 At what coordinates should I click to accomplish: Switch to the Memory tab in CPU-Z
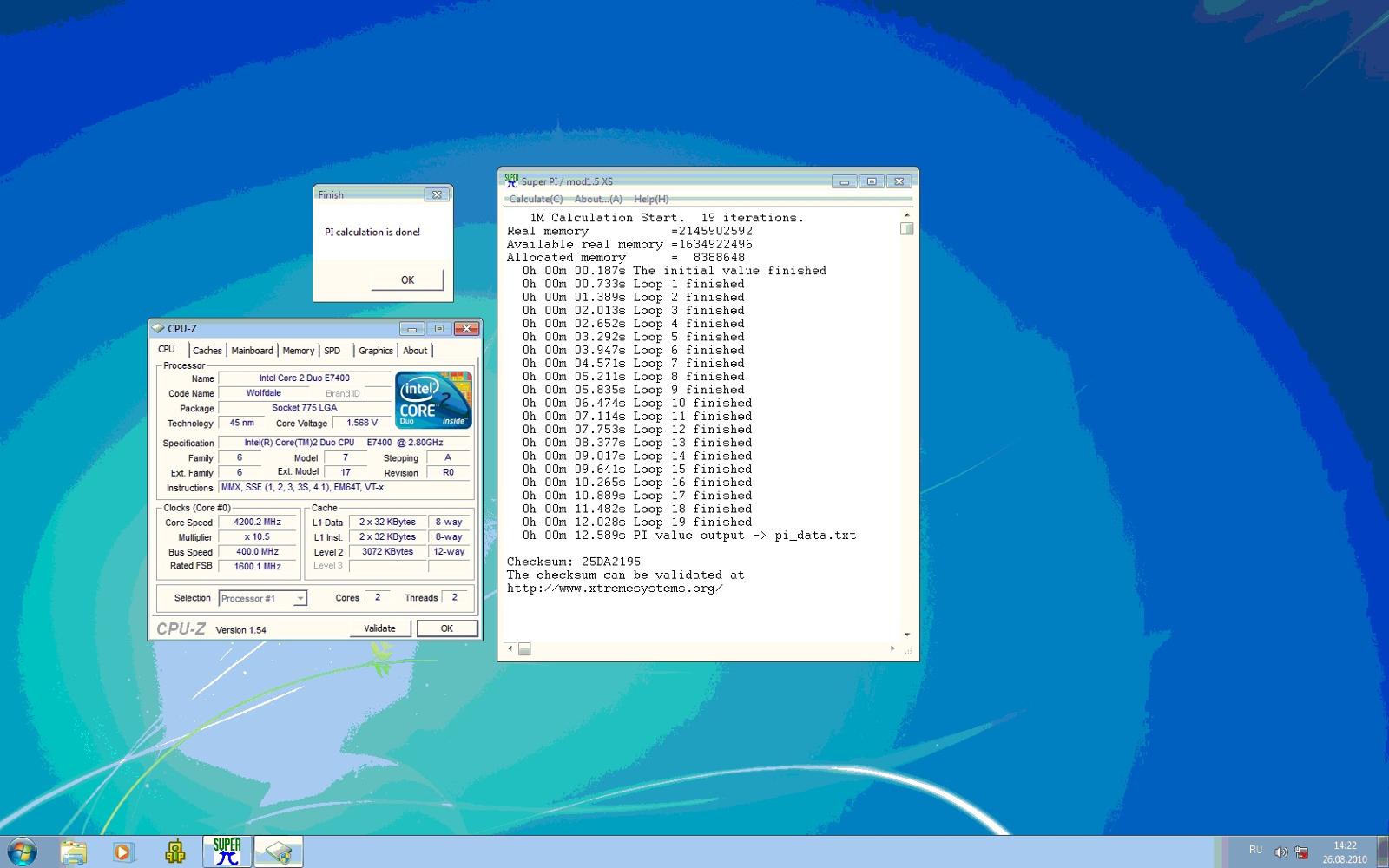[299, 351]
